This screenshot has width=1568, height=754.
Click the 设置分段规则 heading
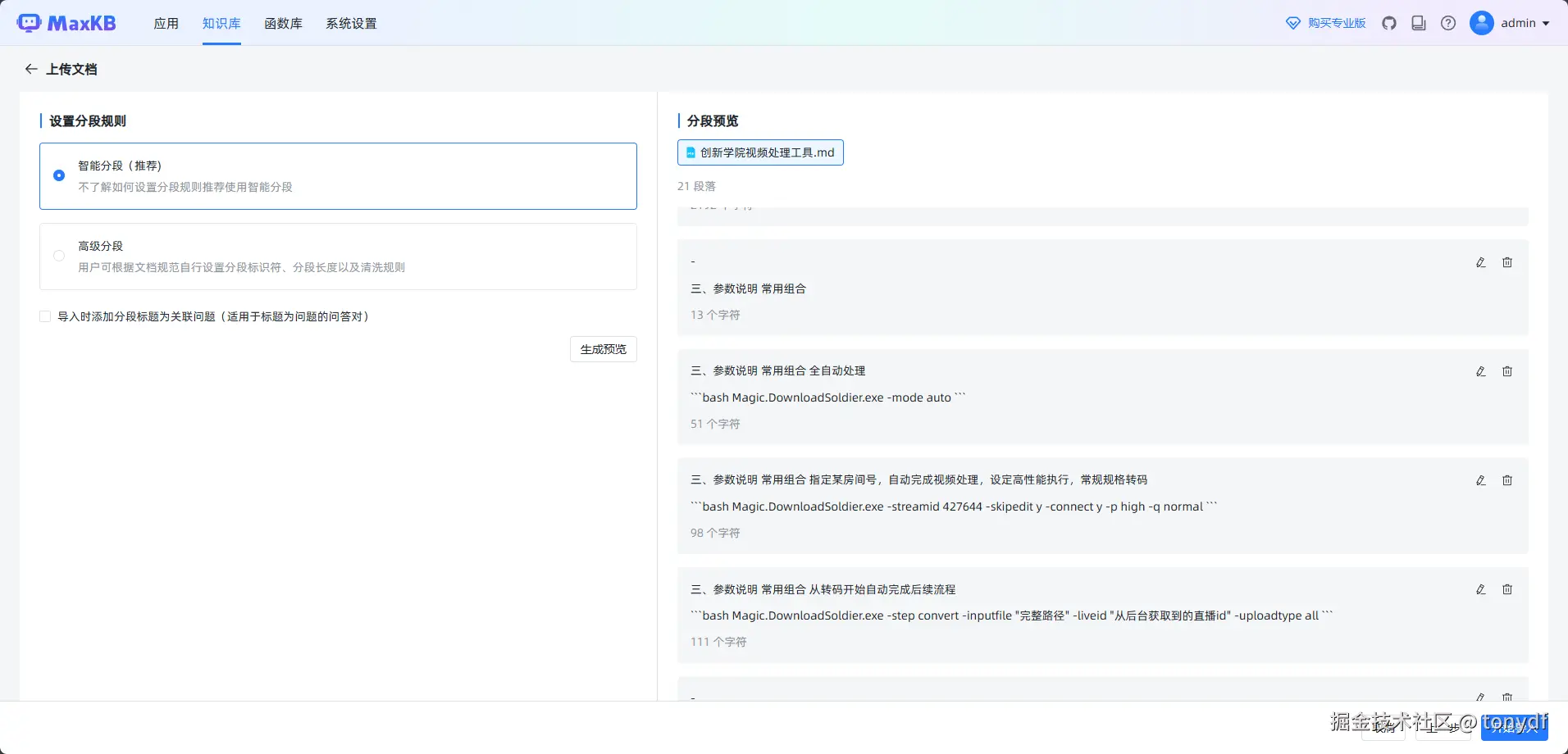click(x=88, y=120)
